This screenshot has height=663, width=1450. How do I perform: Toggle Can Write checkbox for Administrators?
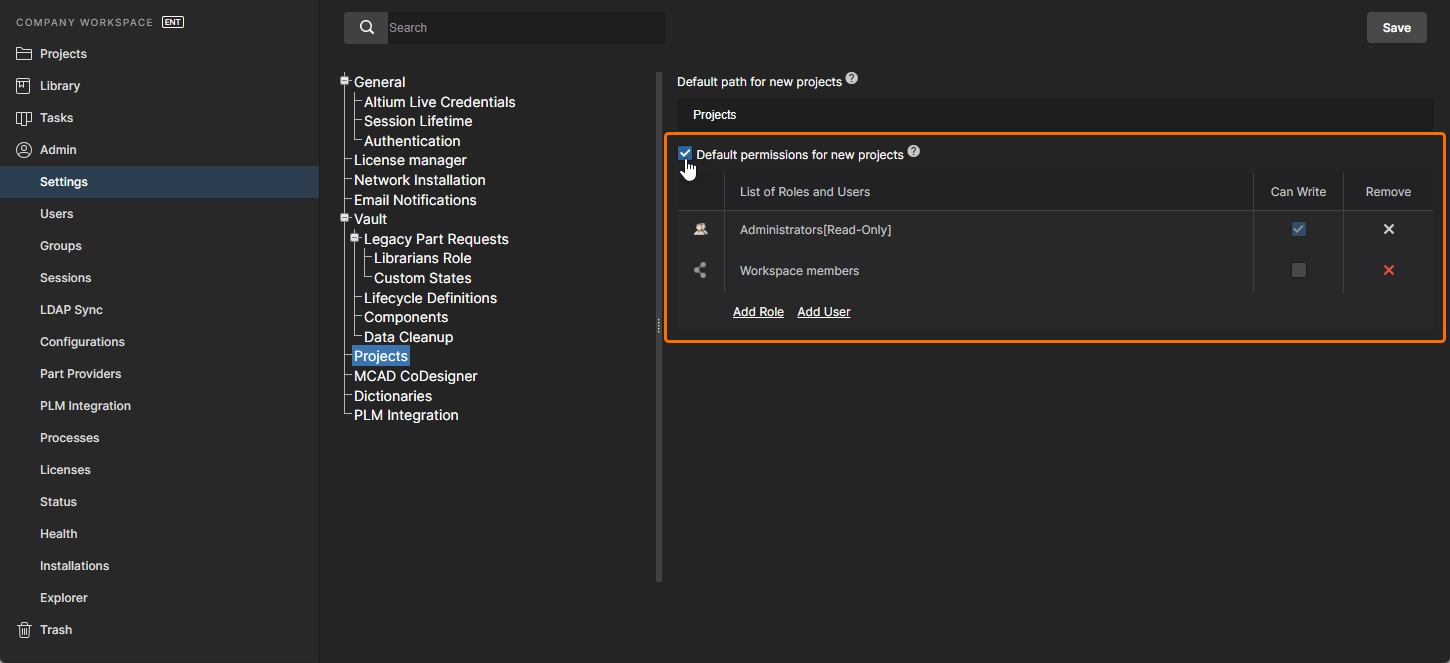point(1298,229)
